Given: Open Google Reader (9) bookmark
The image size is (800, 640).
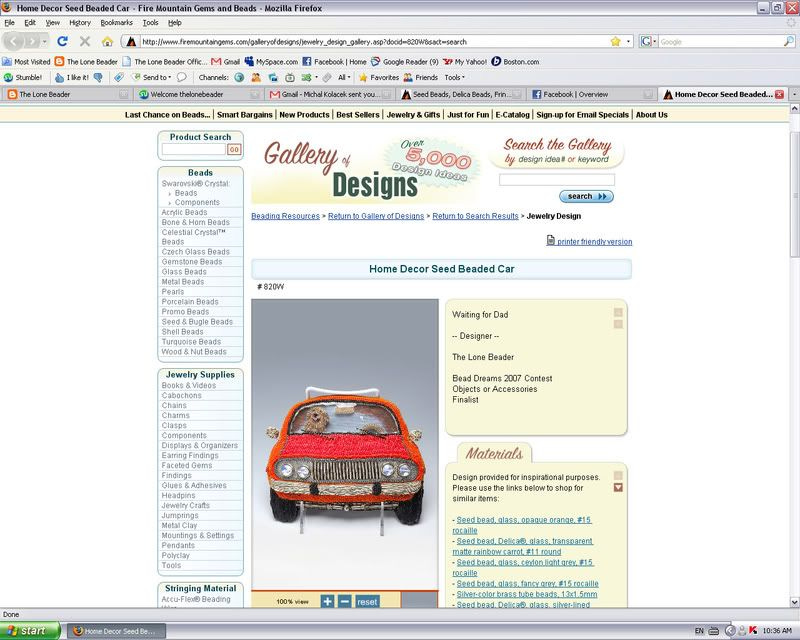Looking at the screenshot, I should pos(405,62).
